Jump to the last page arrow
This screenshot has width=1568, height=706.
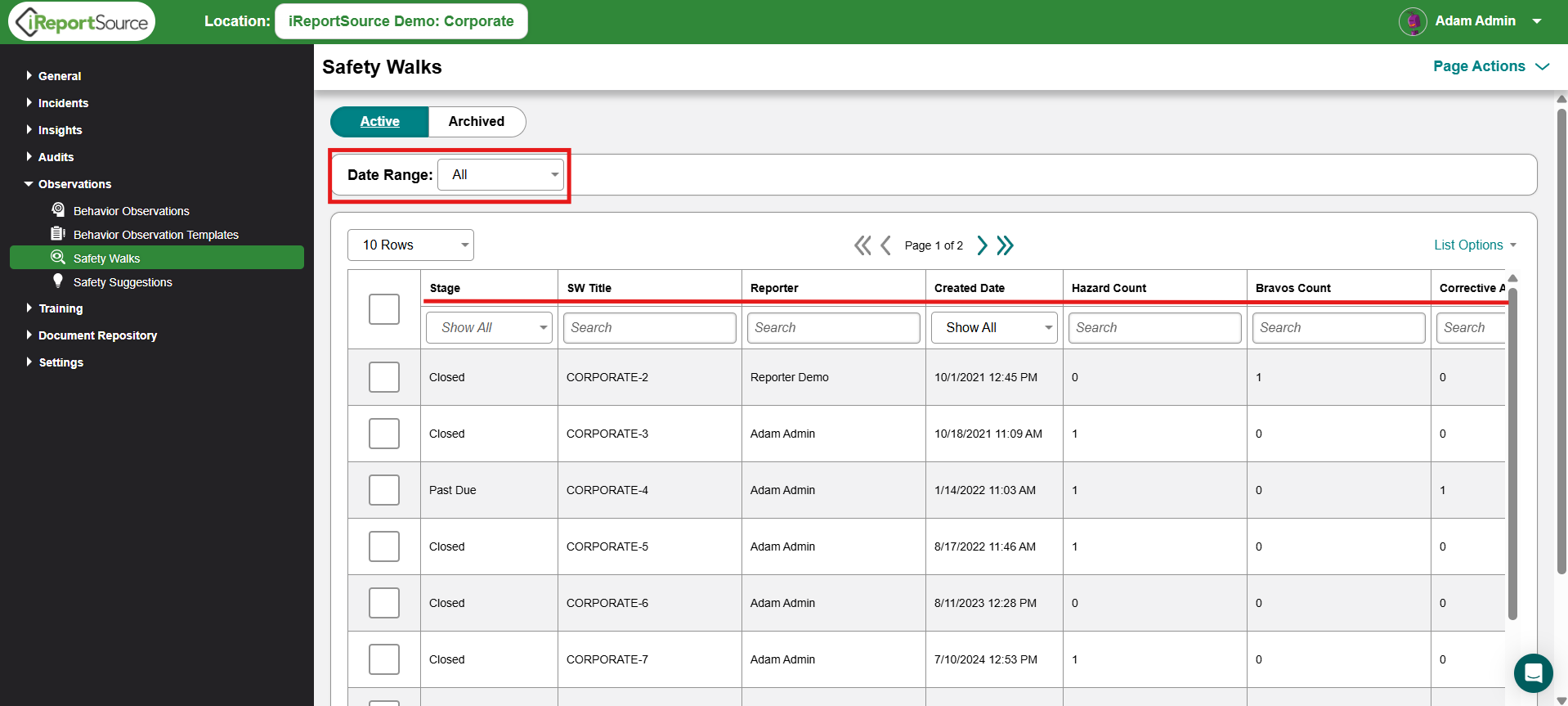pyautogui.click(x=1006, y=245)
